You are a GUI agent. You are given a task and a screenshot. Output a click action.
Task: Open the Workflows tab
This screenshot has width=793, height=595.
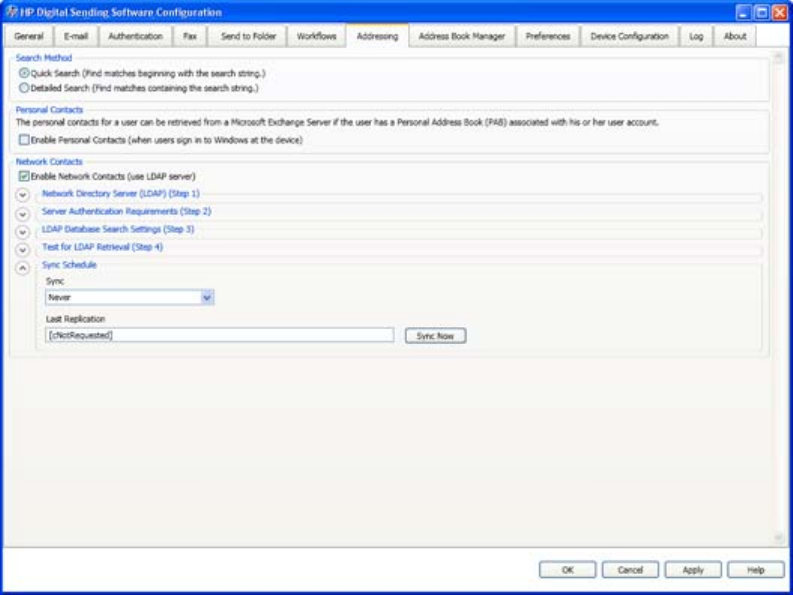pos(317,36)
